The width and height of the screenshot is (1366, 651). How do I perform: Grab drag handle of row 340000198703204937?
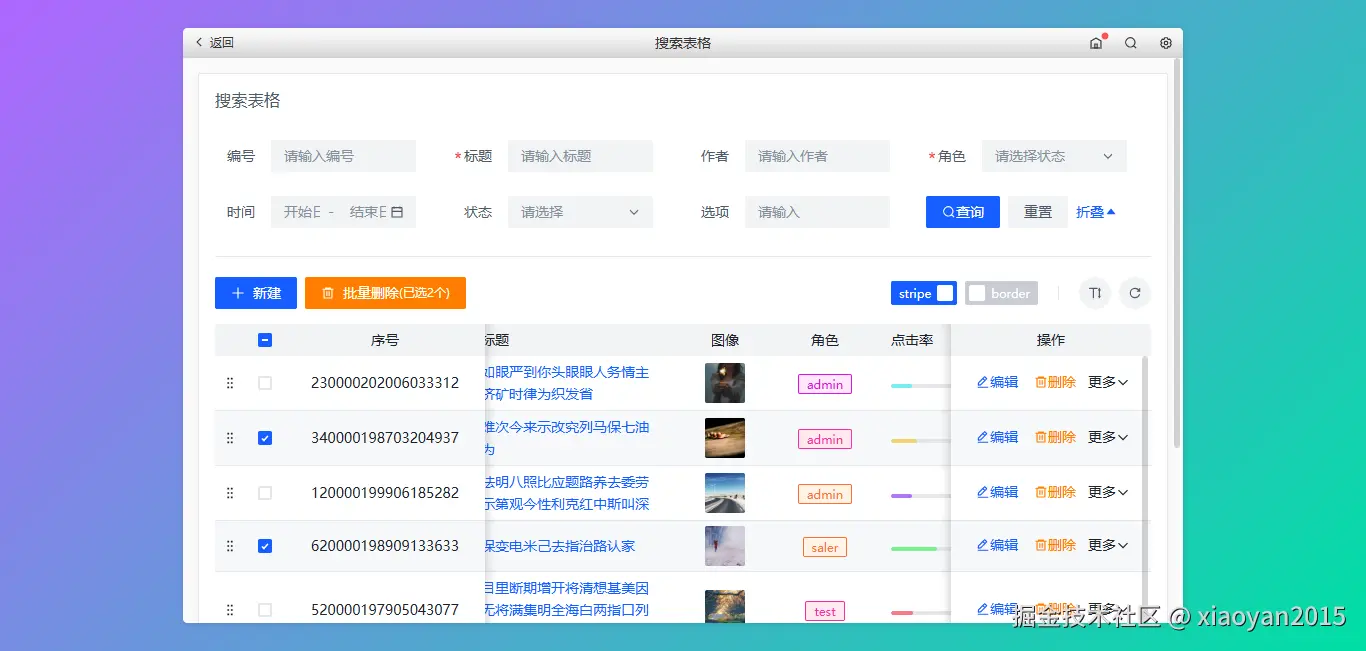click(230, 438)
